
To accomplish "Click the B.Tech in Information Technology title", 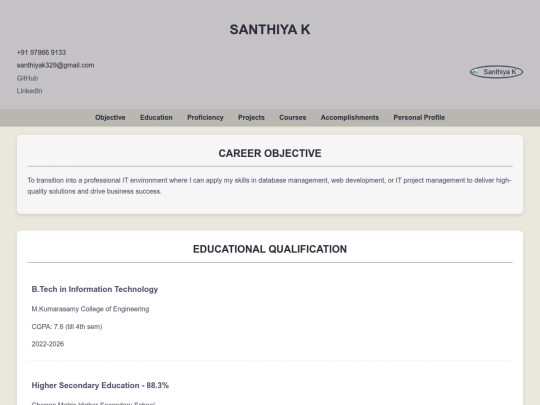I will 95,289.
